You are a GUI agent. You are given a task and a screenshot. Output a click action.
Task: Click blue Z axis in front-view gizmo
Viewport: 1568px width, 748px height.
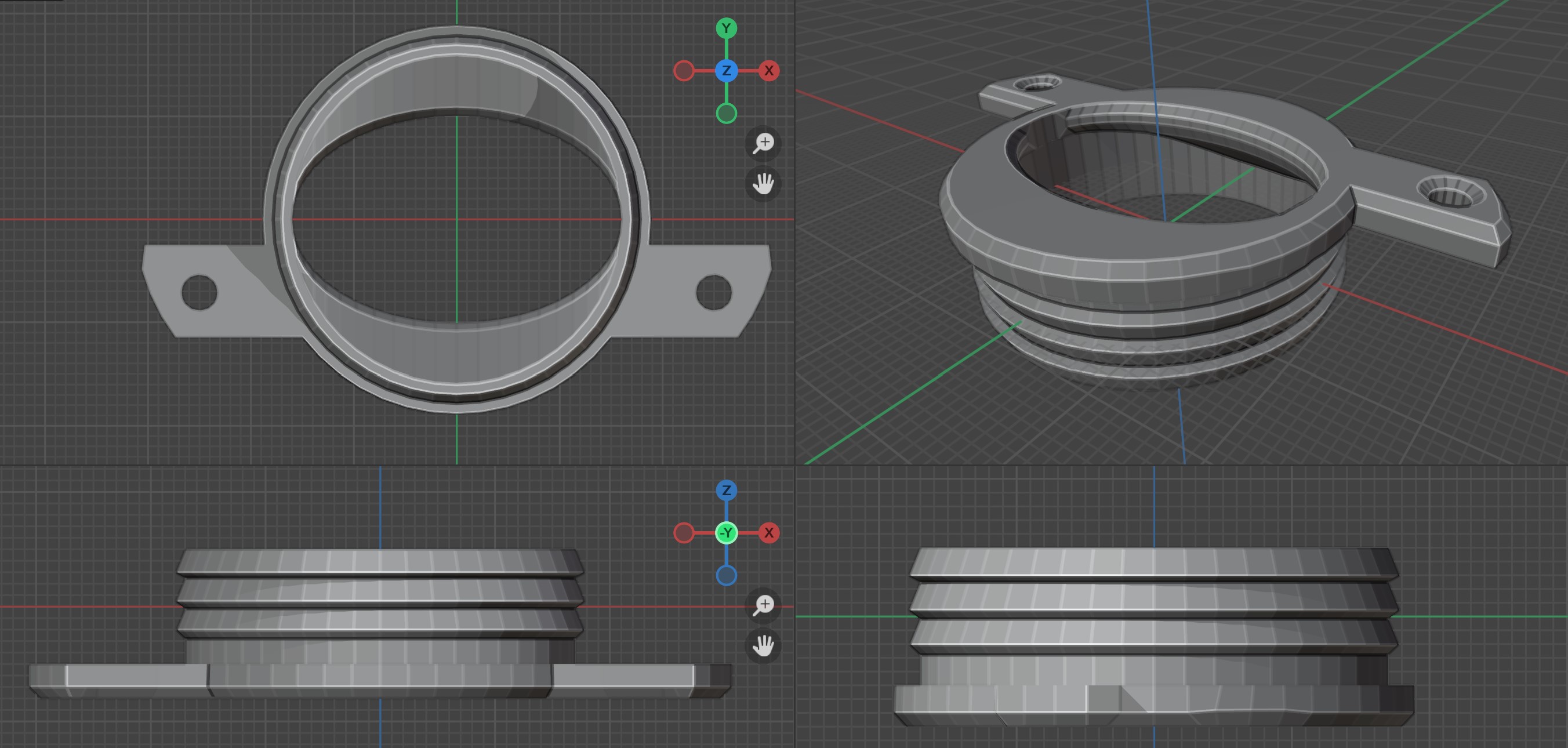point(726,490)
